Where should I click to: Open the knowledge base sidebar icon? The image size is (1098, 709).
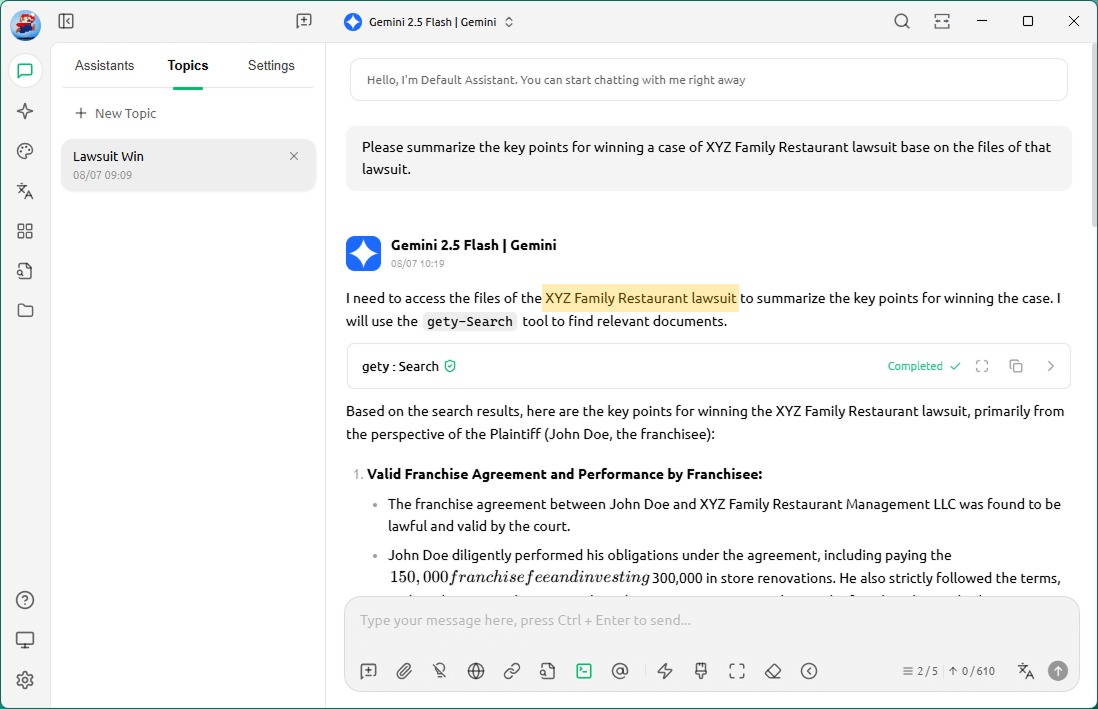click(25, 271)
